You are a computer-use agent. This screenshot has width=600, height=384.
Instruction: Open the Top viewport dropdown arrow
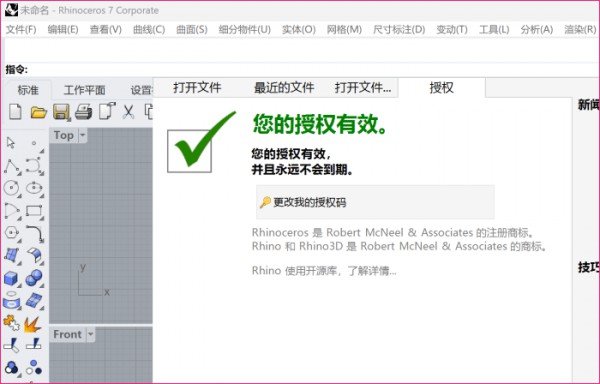[x=83, y=135]
